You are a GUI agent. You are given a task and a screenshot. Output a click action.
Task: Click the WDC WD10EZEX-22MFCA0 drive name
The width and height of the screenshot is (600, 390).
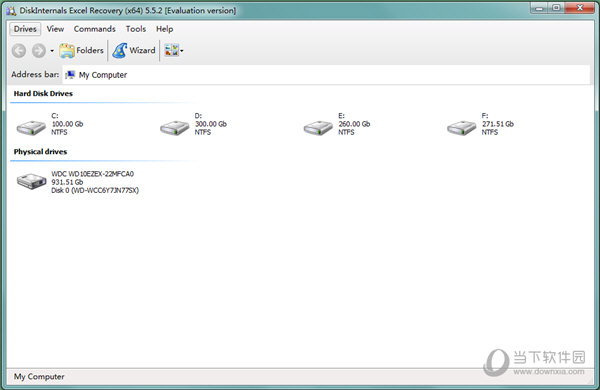click(93, 174)
